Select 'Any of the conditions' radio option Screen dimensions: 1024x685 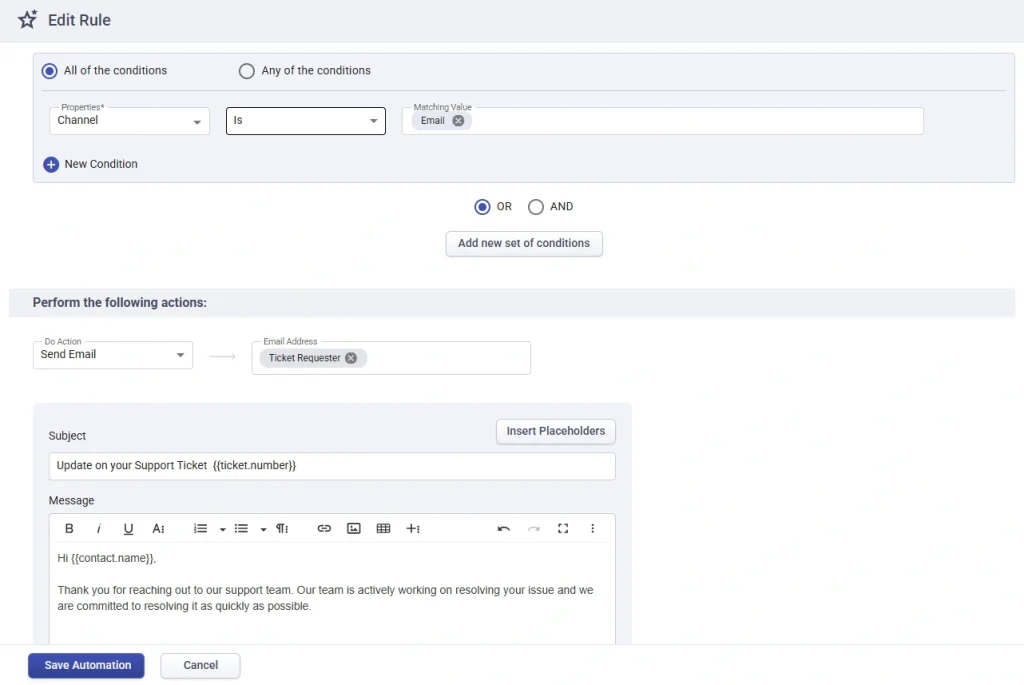tap(247, 71)
